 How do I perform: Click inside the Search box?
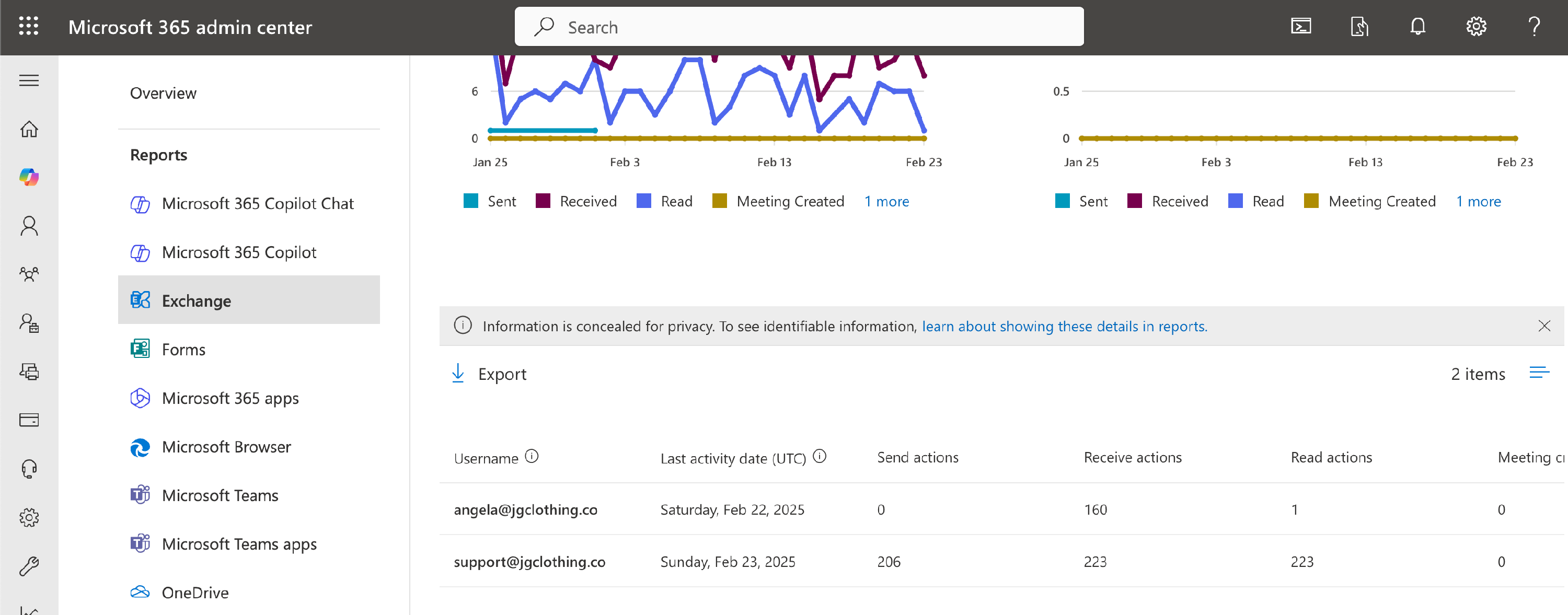[x=799, y=27]
